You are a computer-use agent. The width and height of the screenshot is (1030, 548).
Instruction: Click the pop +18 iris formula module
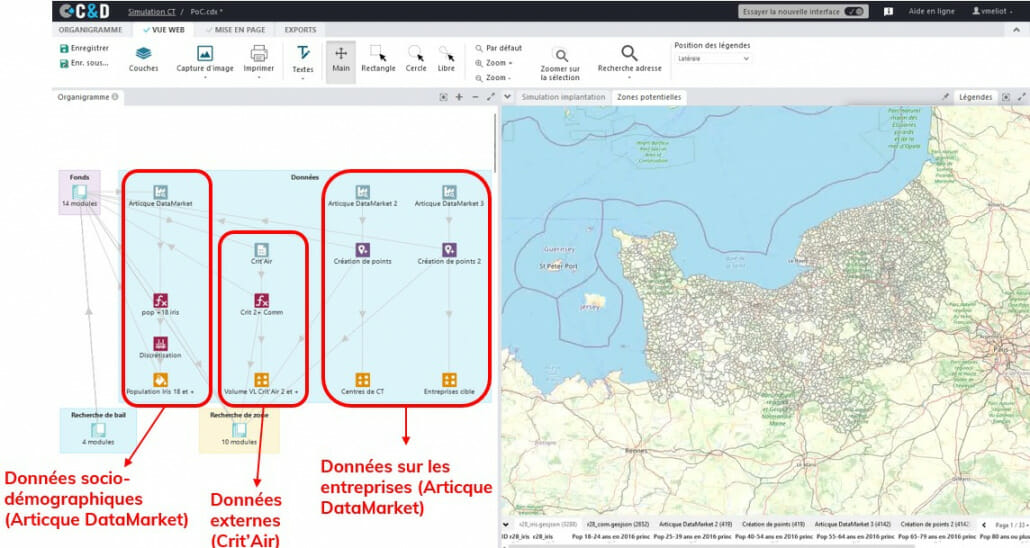[x=160, y=304]
